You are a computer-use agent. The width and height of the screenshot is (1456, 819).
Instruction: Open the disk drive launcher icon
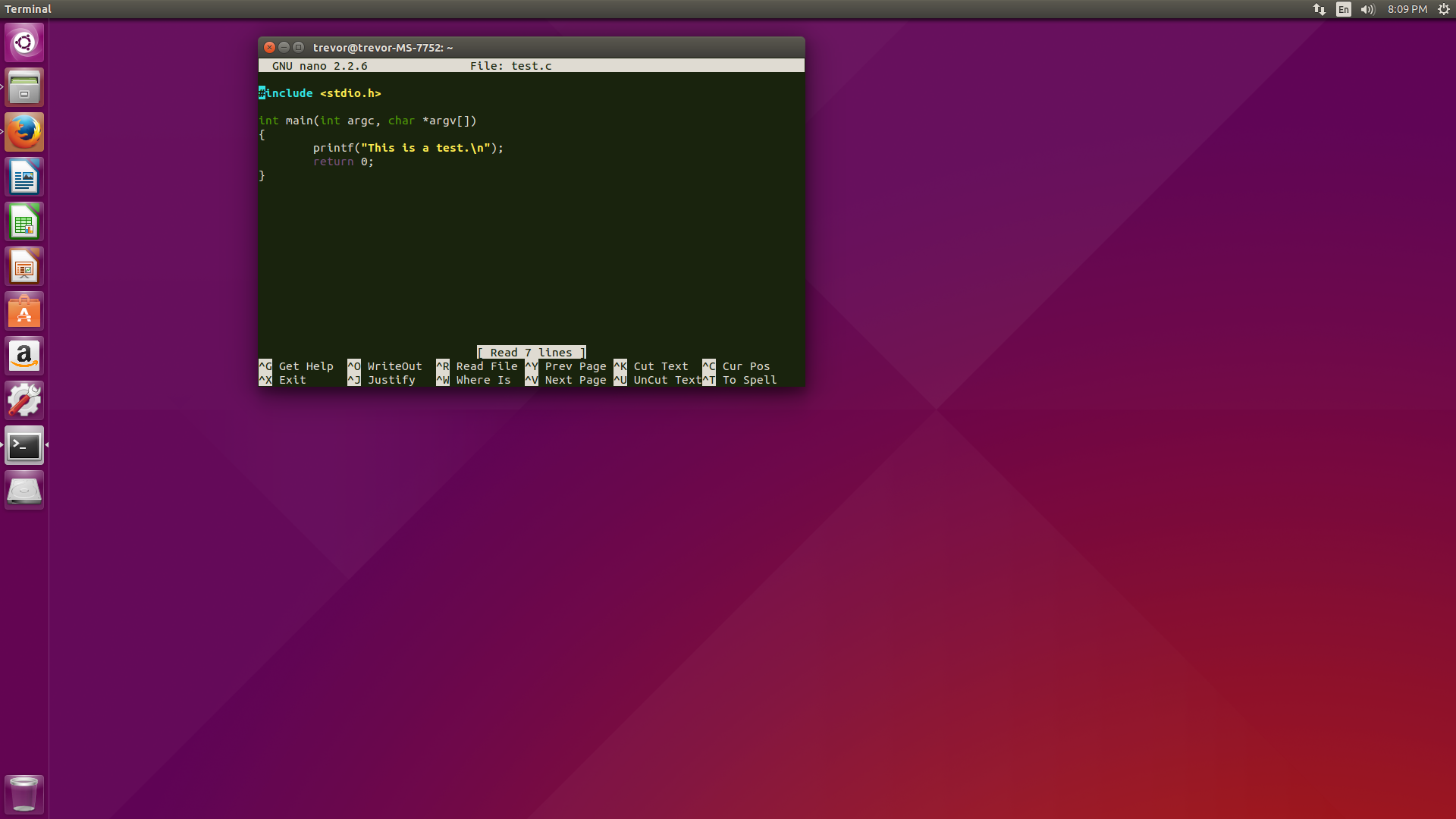coord(24,491)
